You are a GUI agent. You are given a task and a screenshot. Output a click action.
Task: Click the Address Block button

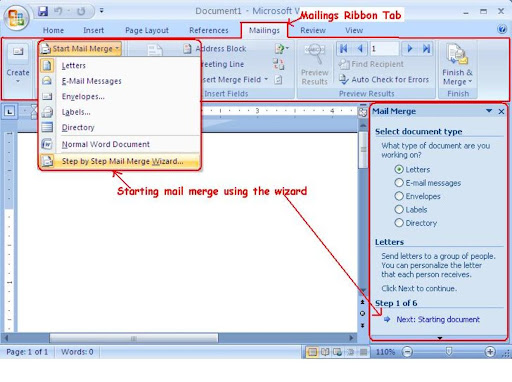pyautogui.click(x=215, y=49)
